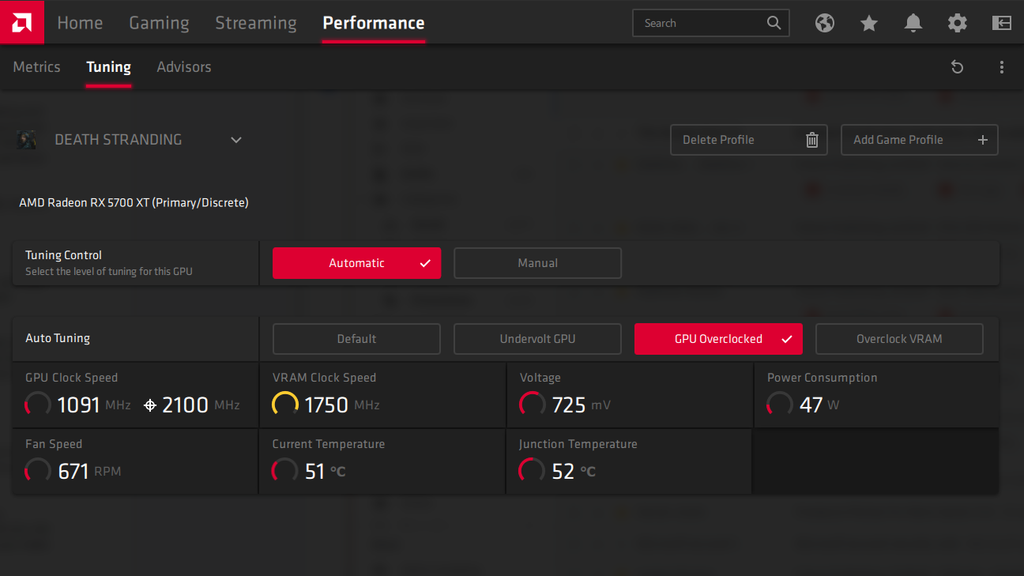Open Radeon settings gear icon
The width and height of the screenshot is (1024, 576).
tap(956, 22)
